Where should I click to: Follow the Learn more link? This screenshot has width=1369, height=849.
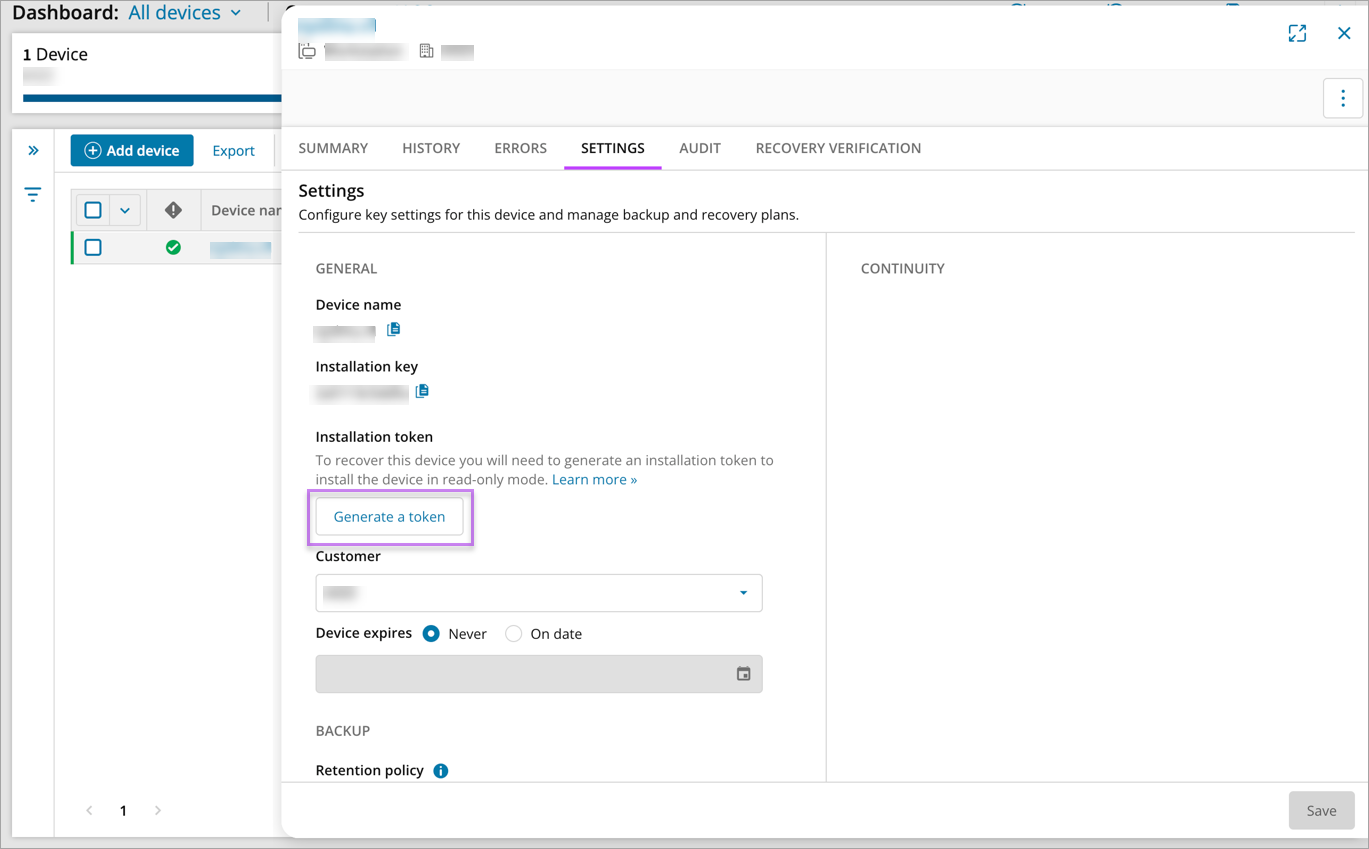coord(594,480)
